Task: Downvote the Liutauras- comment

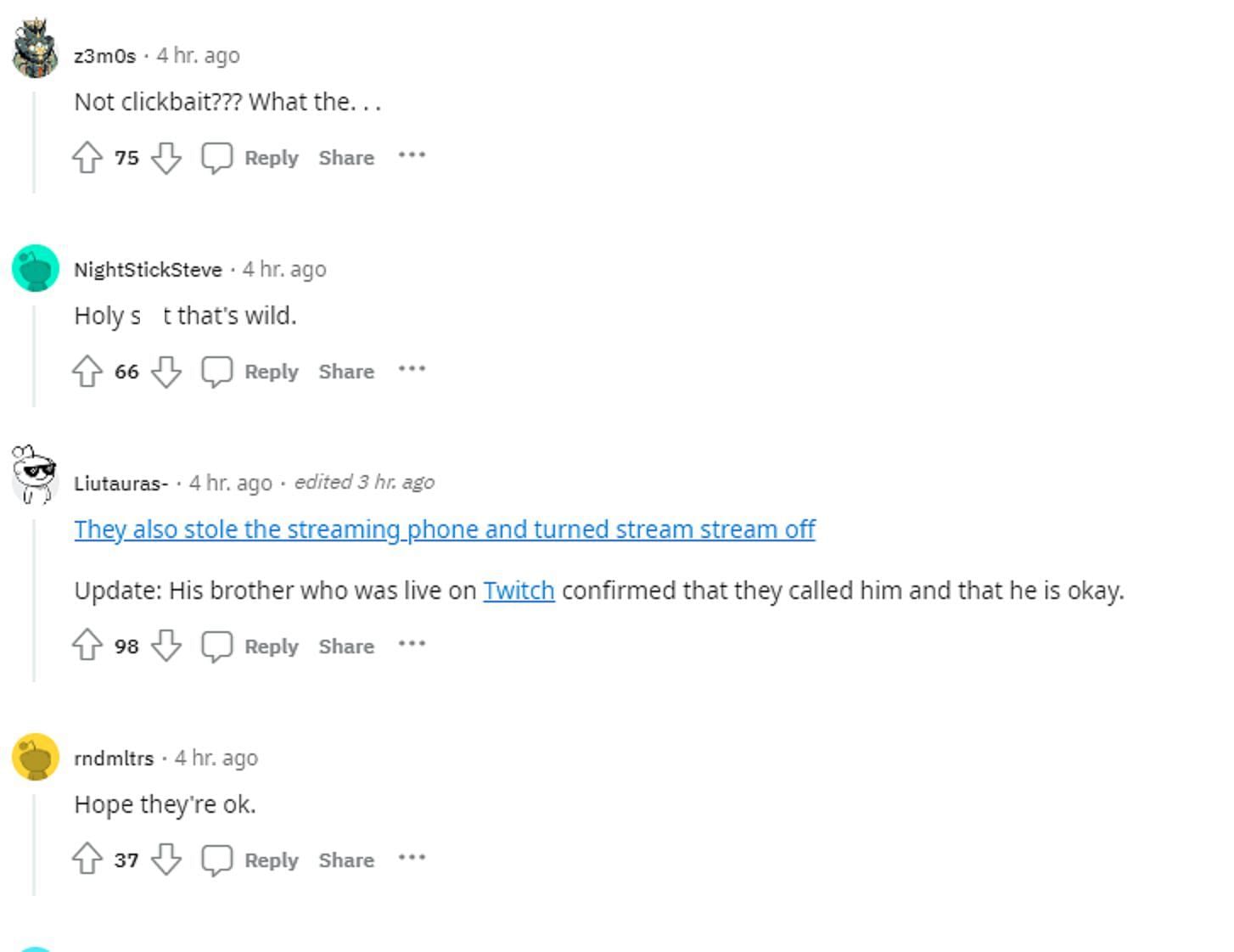Action: coord(166,647)
